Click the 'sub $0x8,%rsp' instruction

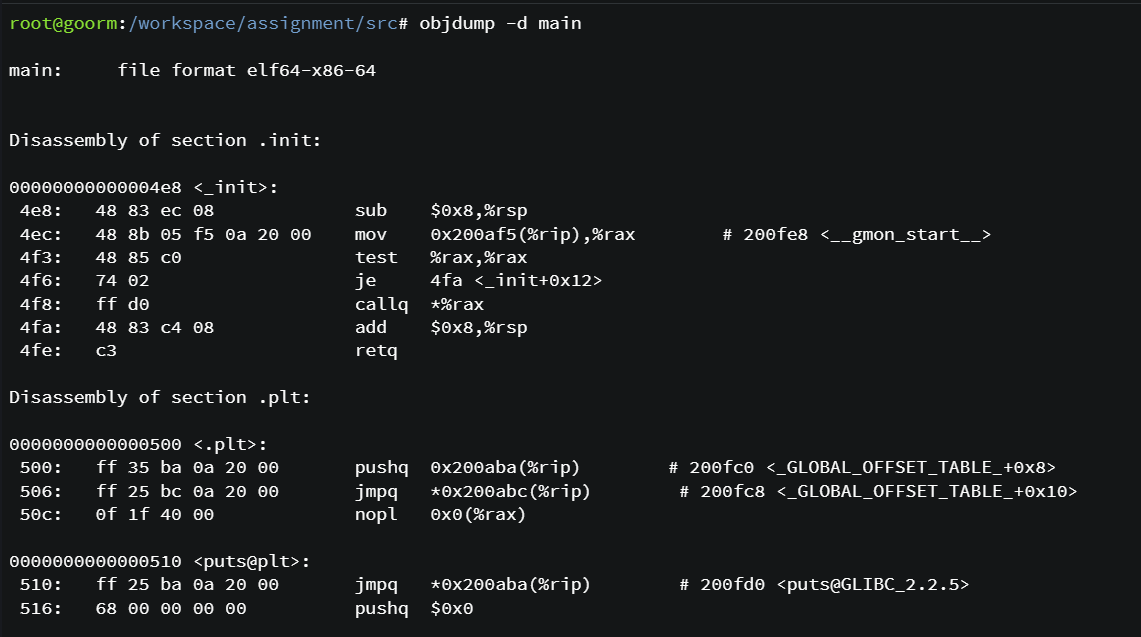(x=441, y=210)
